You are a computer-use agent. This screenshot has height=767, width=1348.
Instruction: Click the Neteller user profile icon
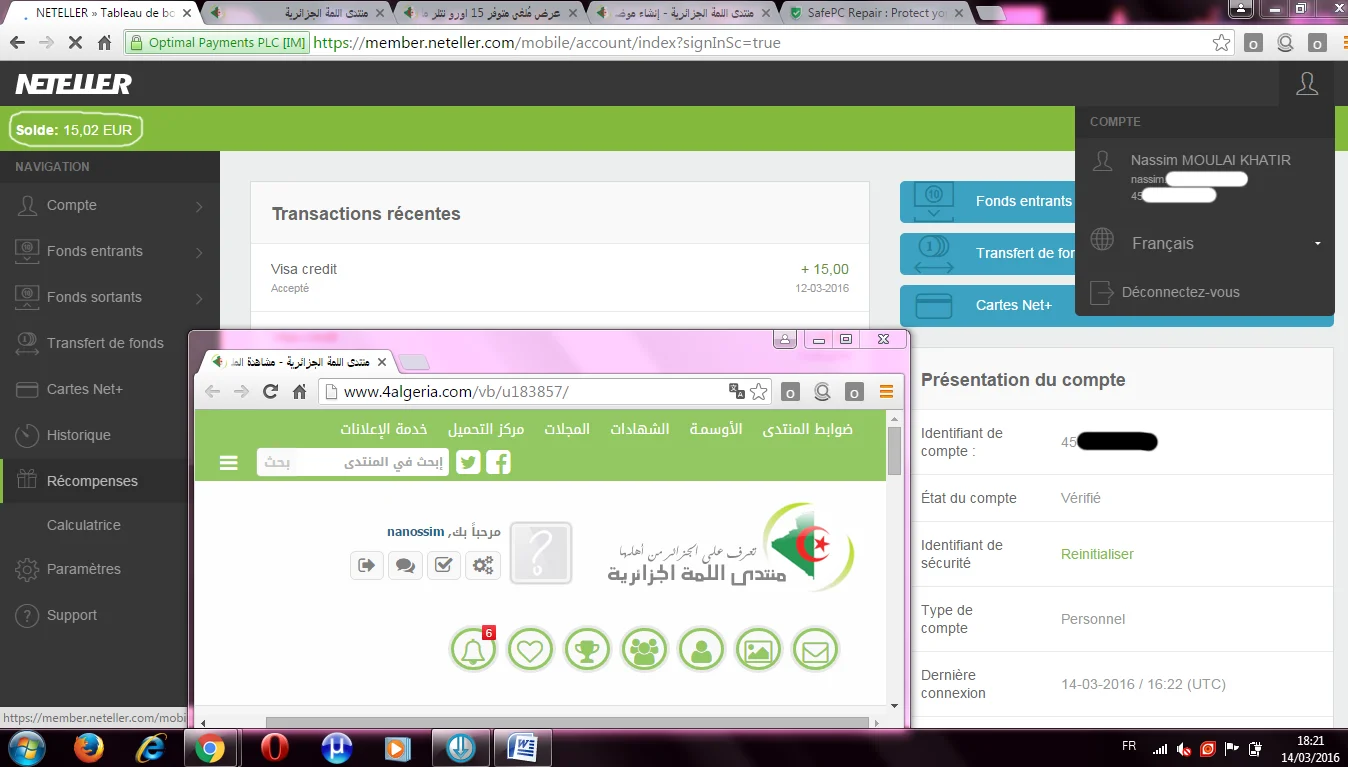click(1306, 84)
